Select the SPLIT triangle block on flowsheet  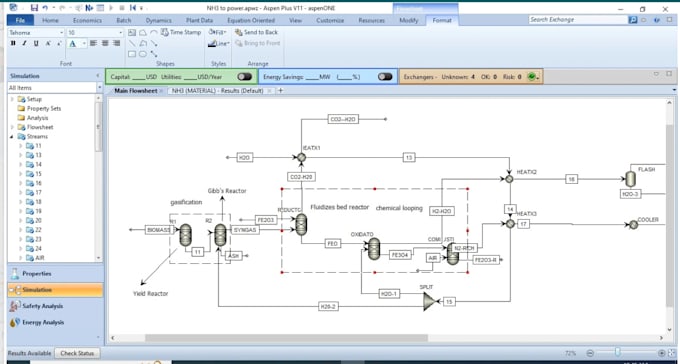[429, 301]
